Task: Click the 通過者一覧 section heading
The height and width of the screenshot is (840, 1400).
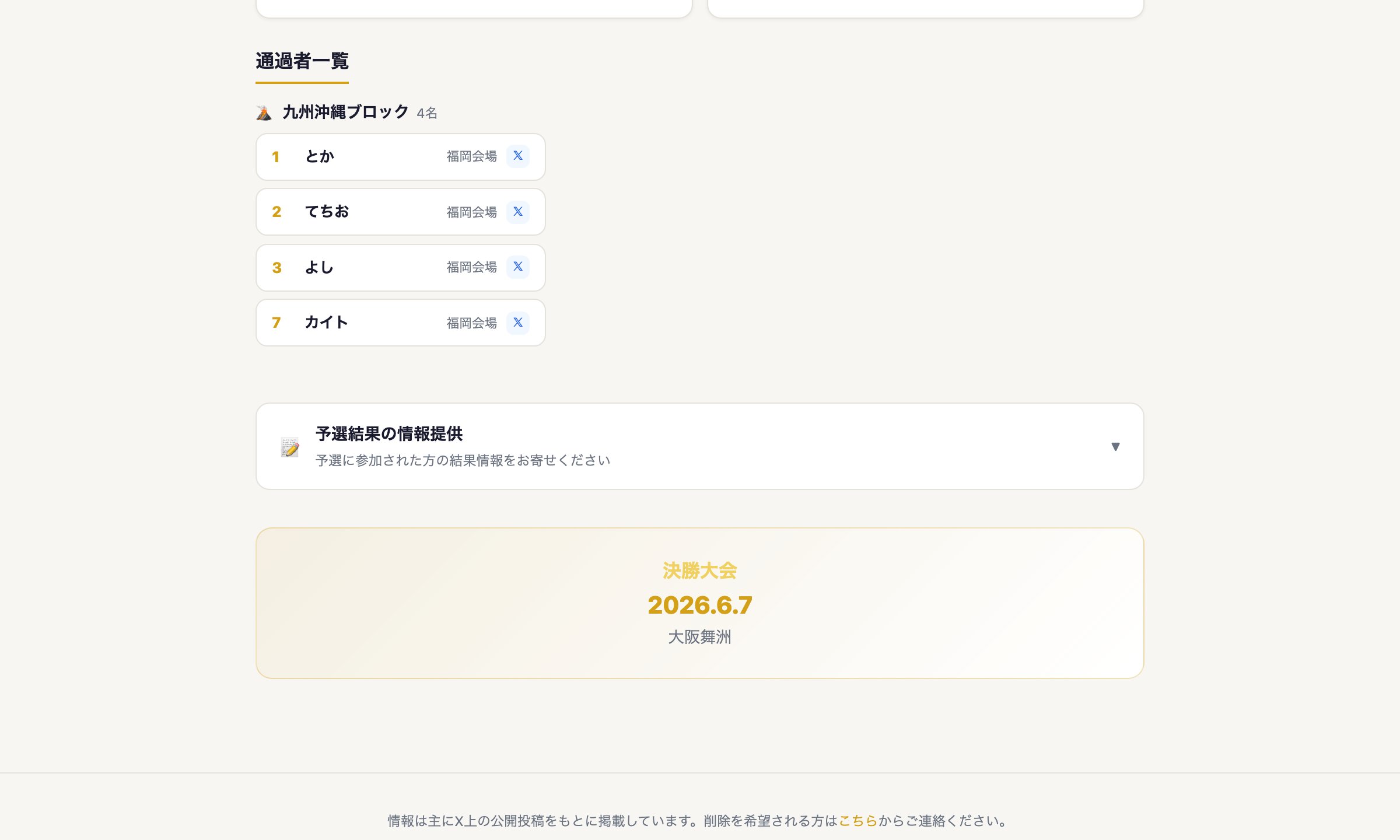Action: (302, 61)
